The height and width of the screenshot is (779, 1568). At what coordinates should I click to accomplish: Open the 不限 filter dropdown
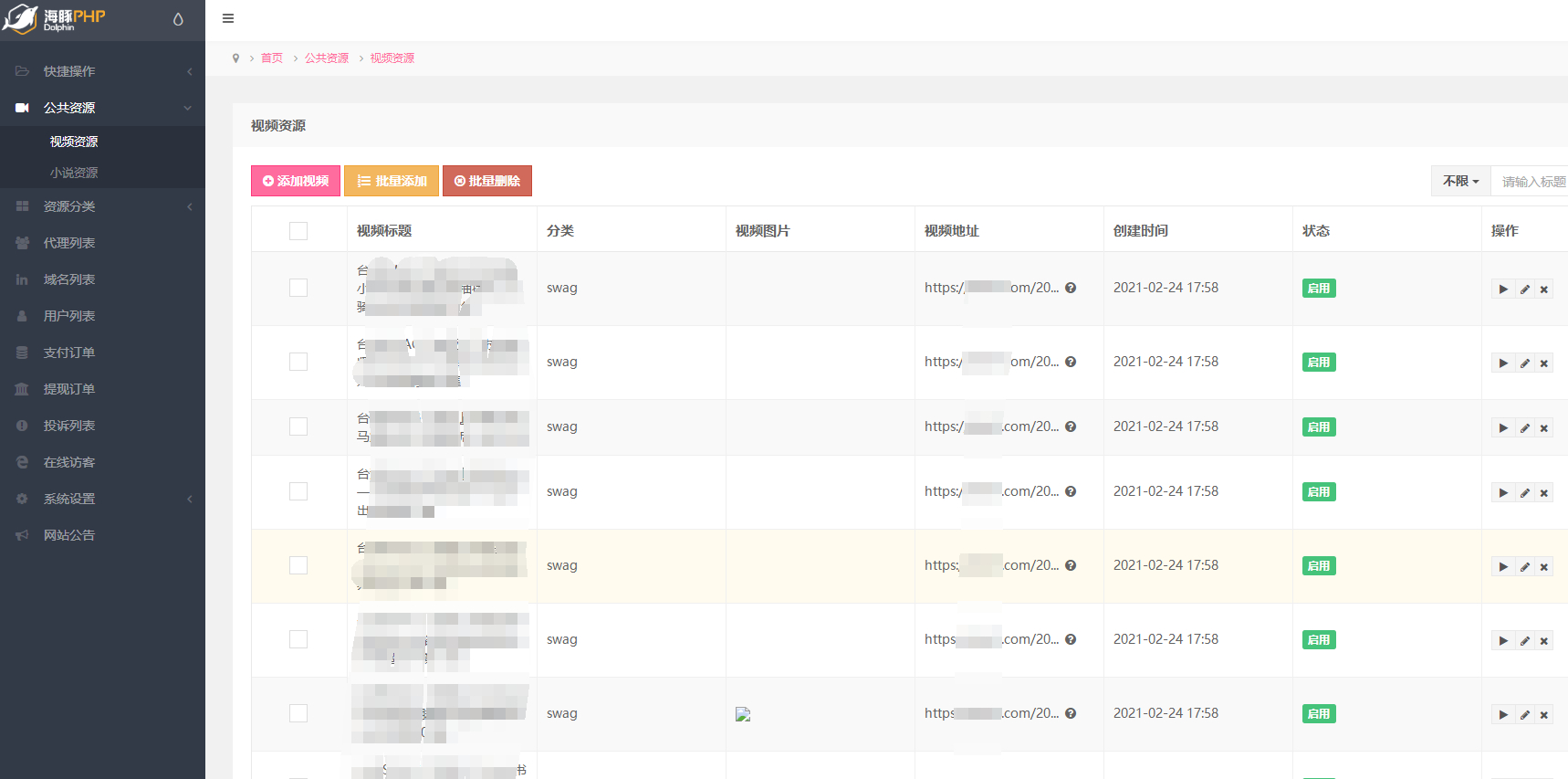(1460, 181)
